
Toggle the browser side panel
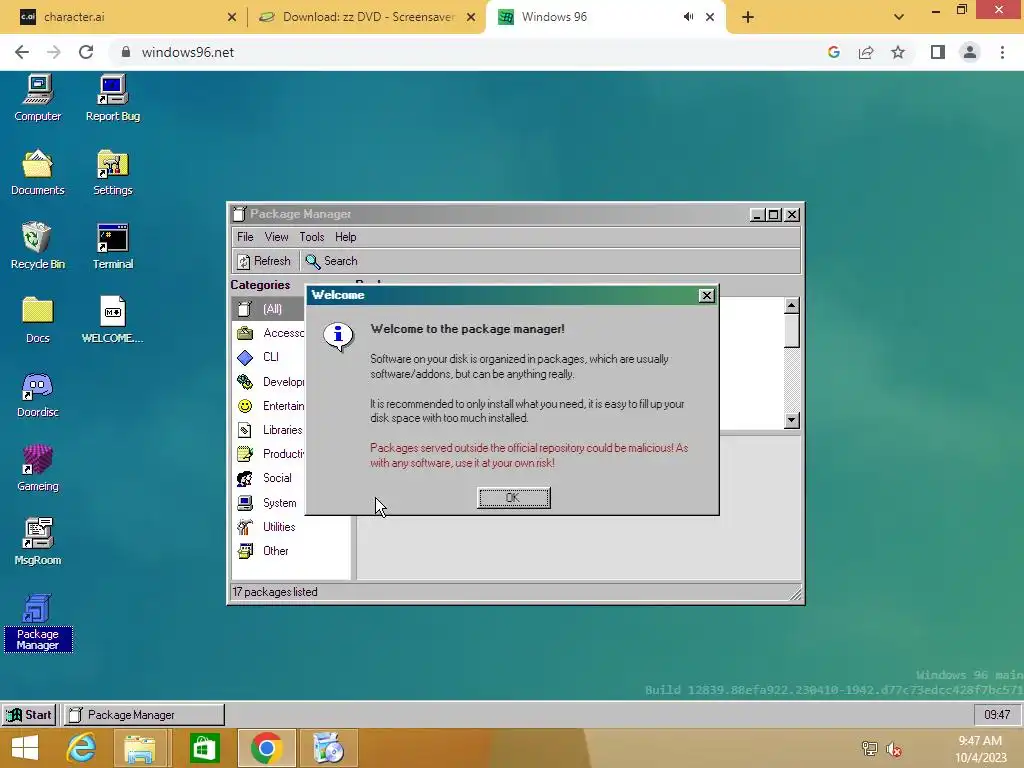coord(938,52)
